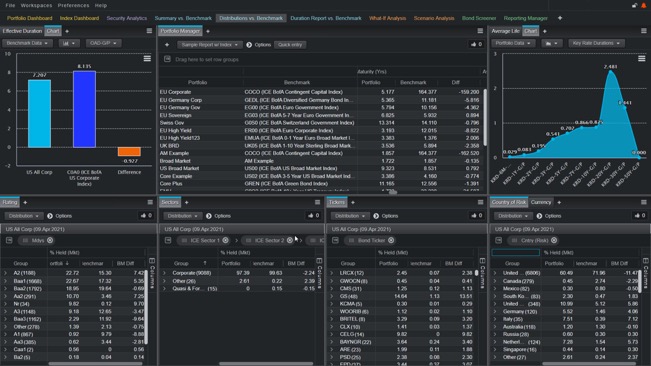651x366 pixels.
Task: Add a tab next to Effective Duration Chart
Action: coord(67,31)
